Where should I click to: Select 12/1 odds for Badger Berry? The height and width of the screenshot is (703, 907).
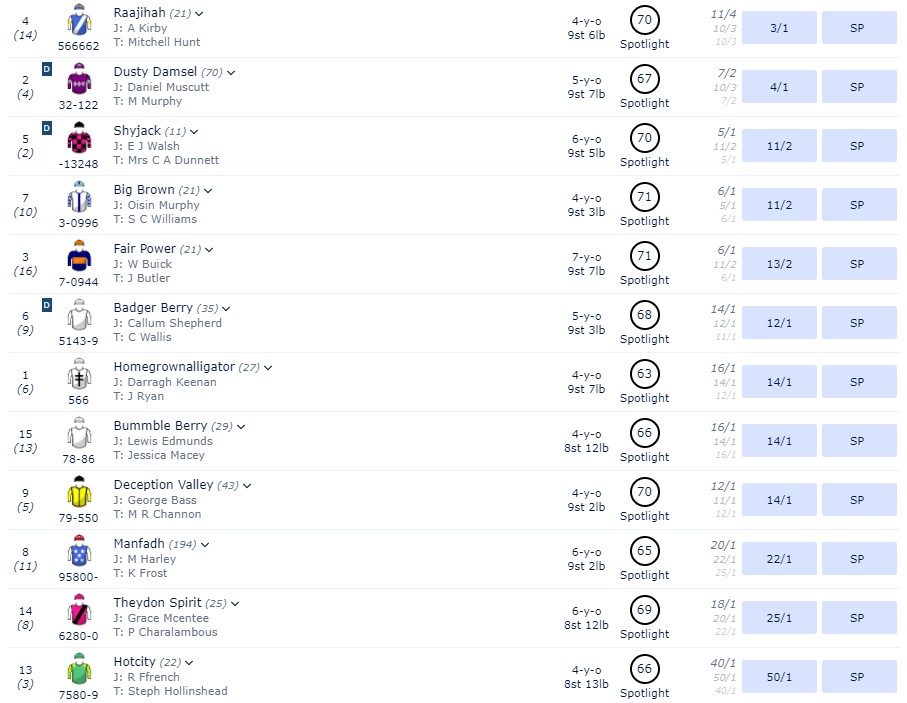(779, 323)
